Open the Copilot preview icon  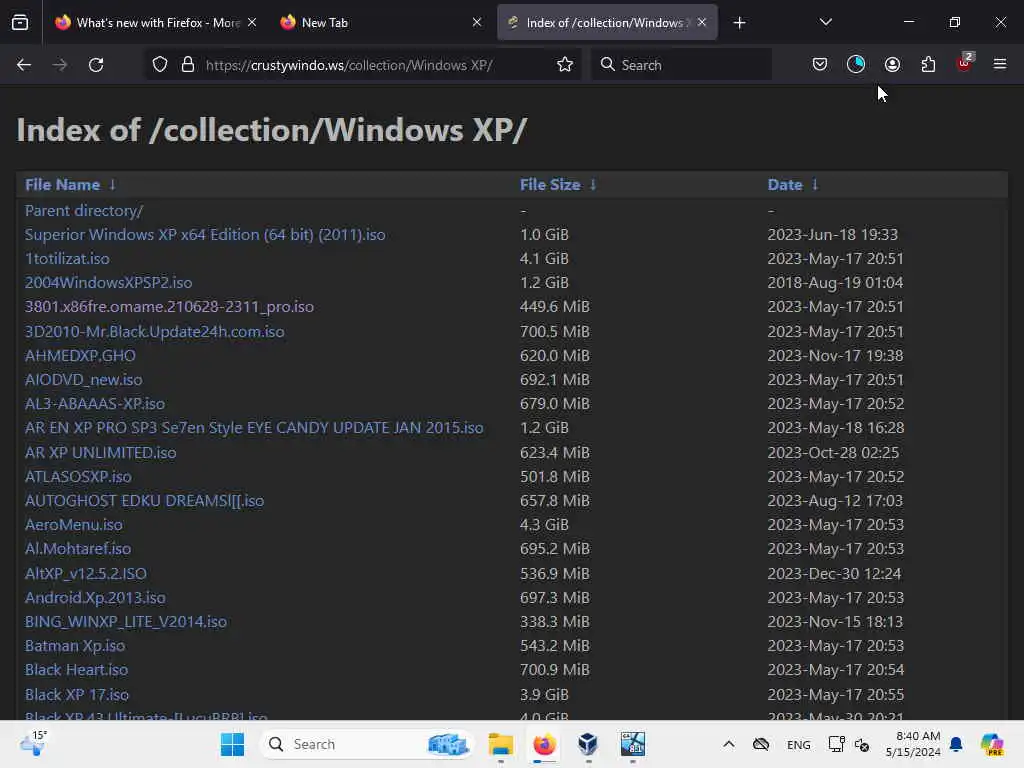tap(992, 744)
